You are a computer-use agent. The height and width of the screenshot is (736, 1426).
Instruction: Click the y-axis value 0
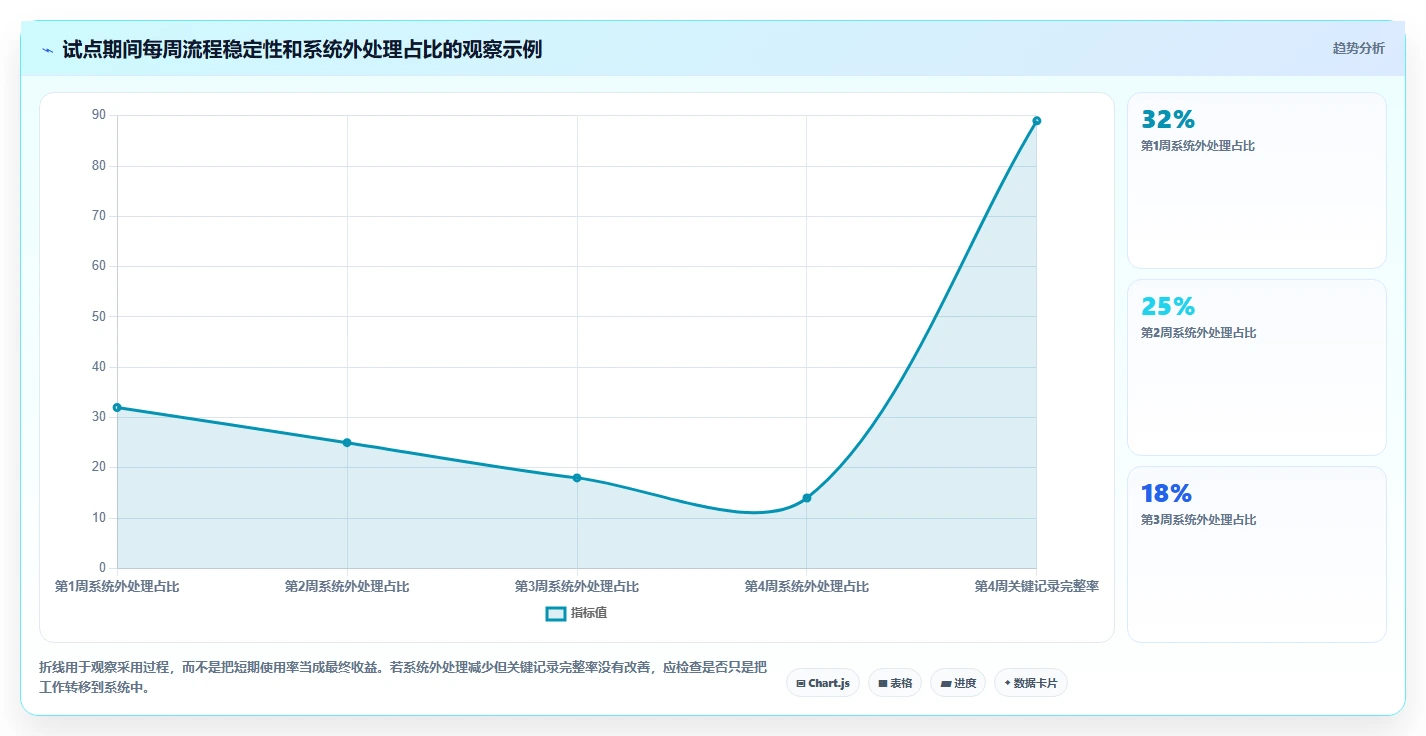click(102, 568)
